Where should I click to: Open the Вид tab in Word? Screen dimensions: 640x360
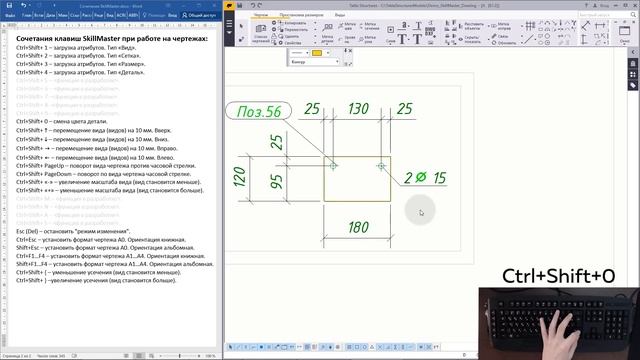tap(110, 15)
